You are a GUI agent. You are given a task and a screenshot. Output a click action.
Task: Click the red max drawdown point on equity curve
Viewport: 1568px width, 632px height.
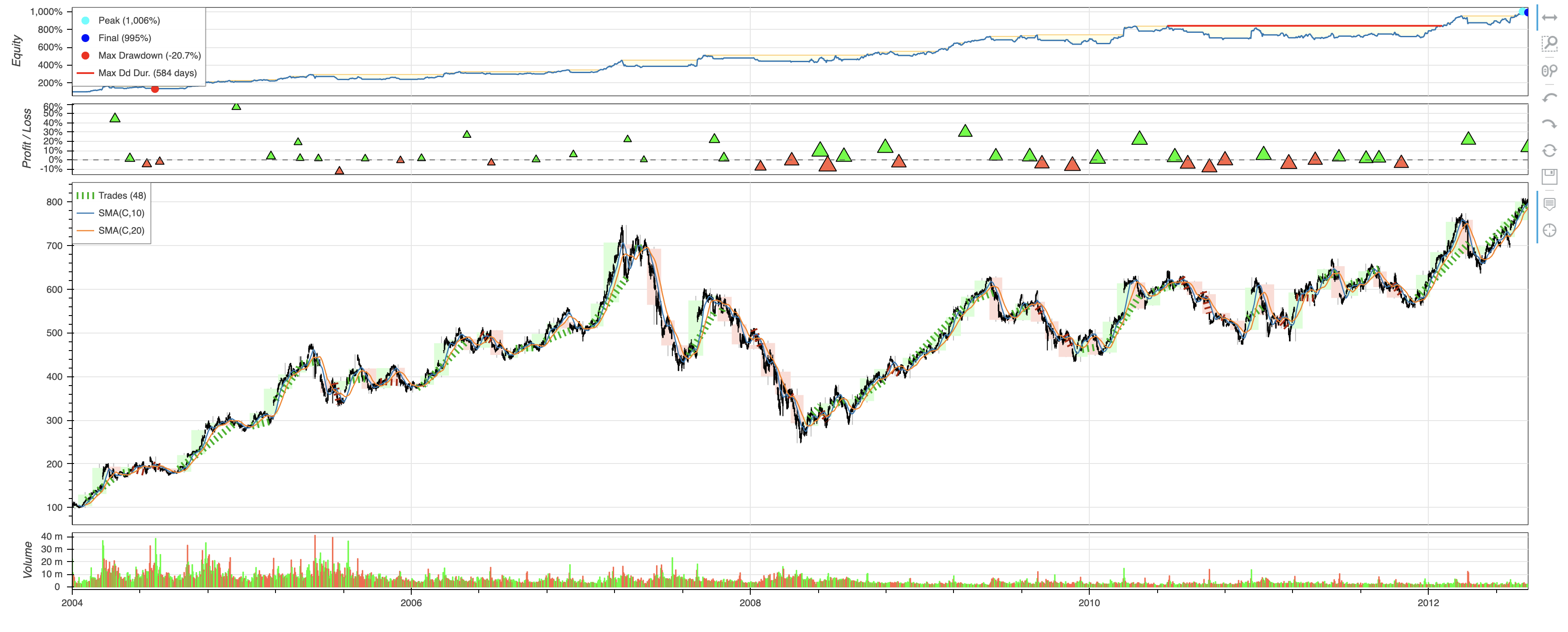(x=155, y=89)
